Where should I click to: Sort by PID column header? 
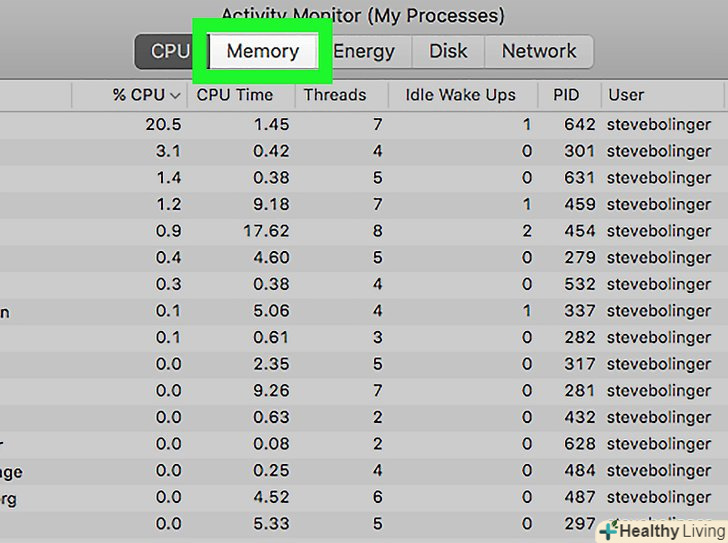pos(566,96)
